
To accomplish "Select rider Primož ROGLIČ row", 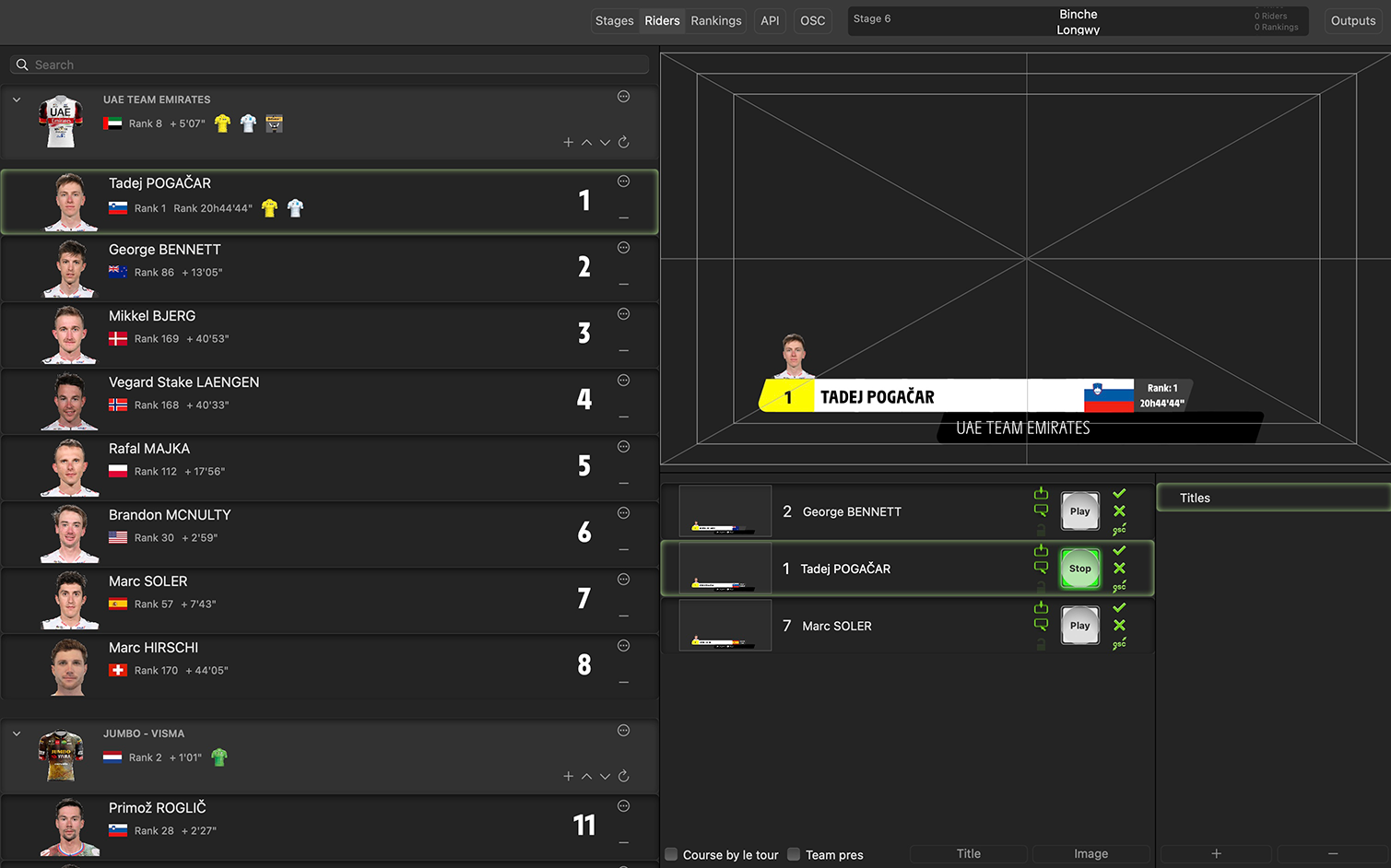I will (x=329, y=826).
